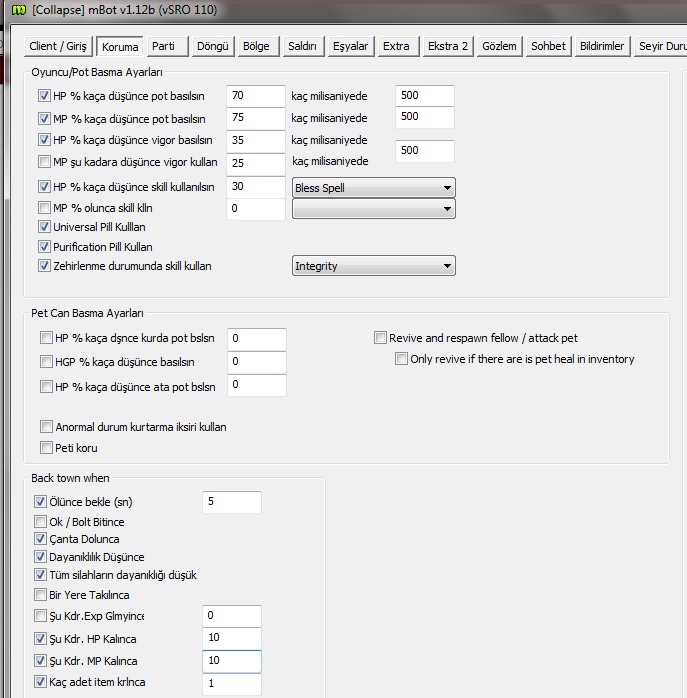The height and width of the screenshot is (698, 687).
Task: Tick the Bir Yere Takılınca checkbox
Action: pyautogui.click(x=41, y=595)
